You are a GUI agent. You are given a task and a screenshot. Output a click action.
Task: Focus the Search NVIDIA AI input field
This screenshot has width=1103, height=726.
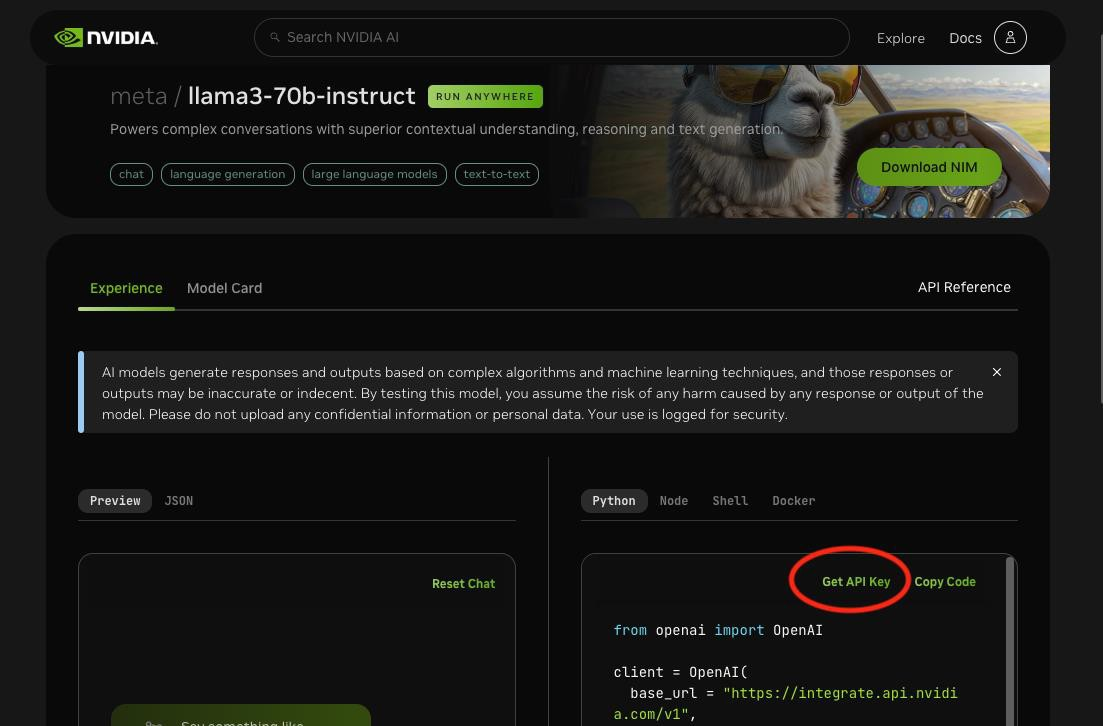coord(551,37)
